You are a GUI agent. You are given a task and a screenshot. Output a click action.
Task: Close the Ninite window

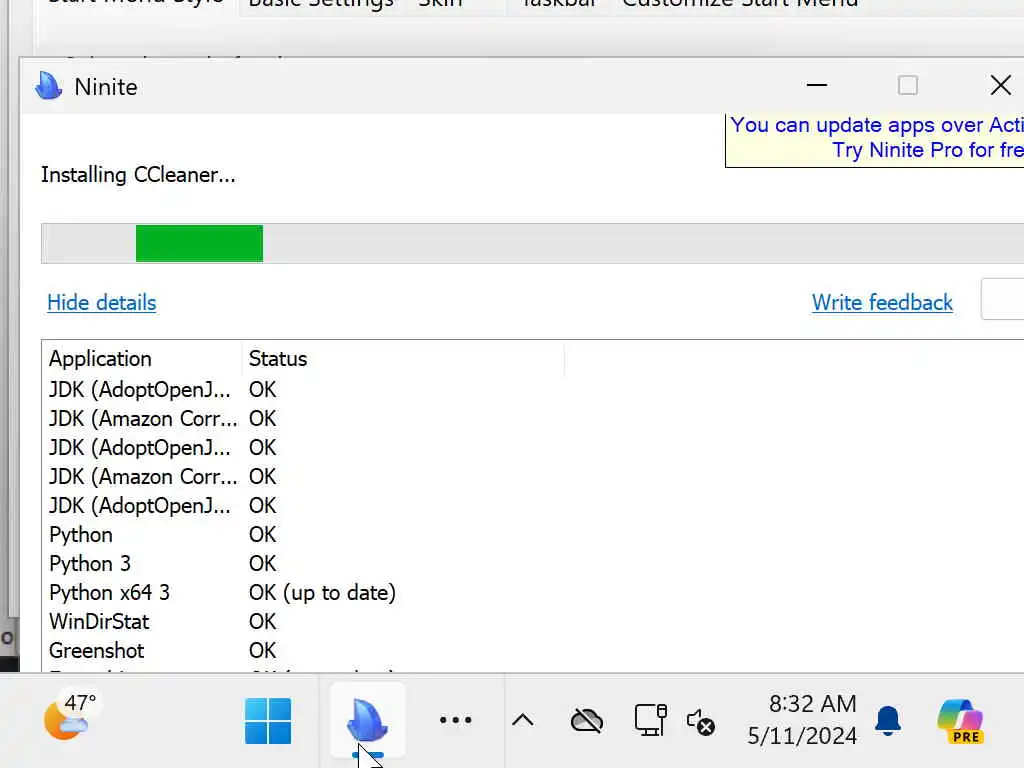point(1000,86)
